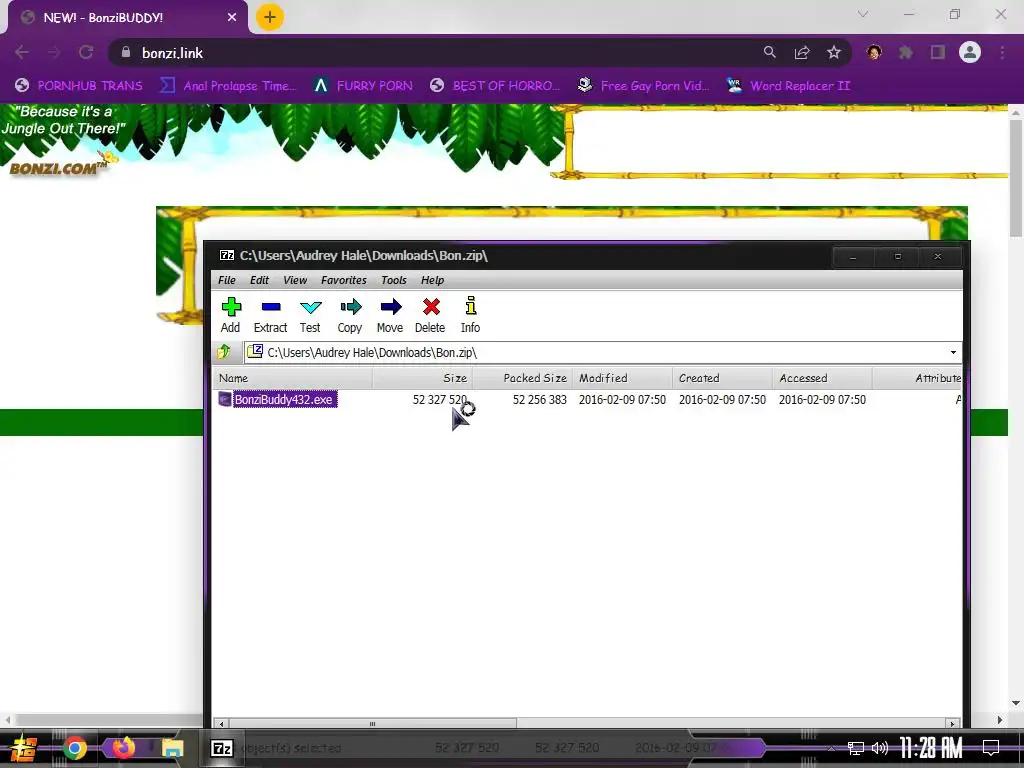Open Firefox from the taskbar
The image size is (1024, 768).
[x=123, y=747]
